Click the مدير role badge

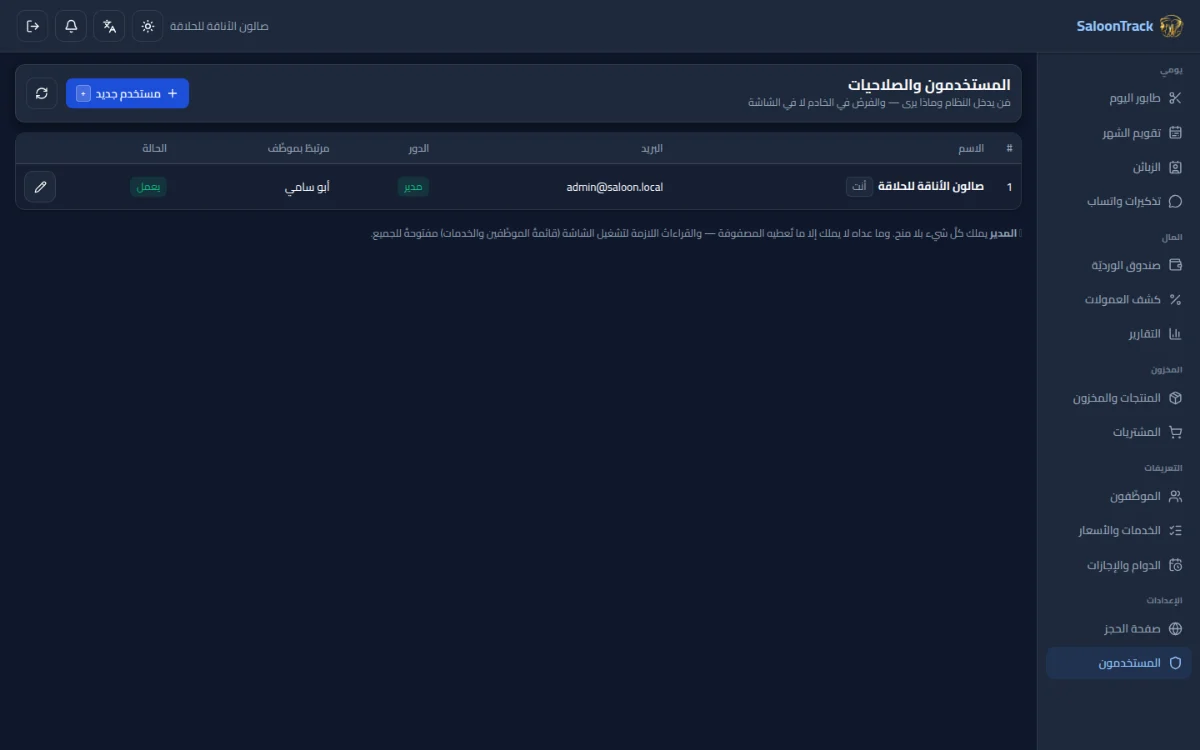(x=413, y=187)
